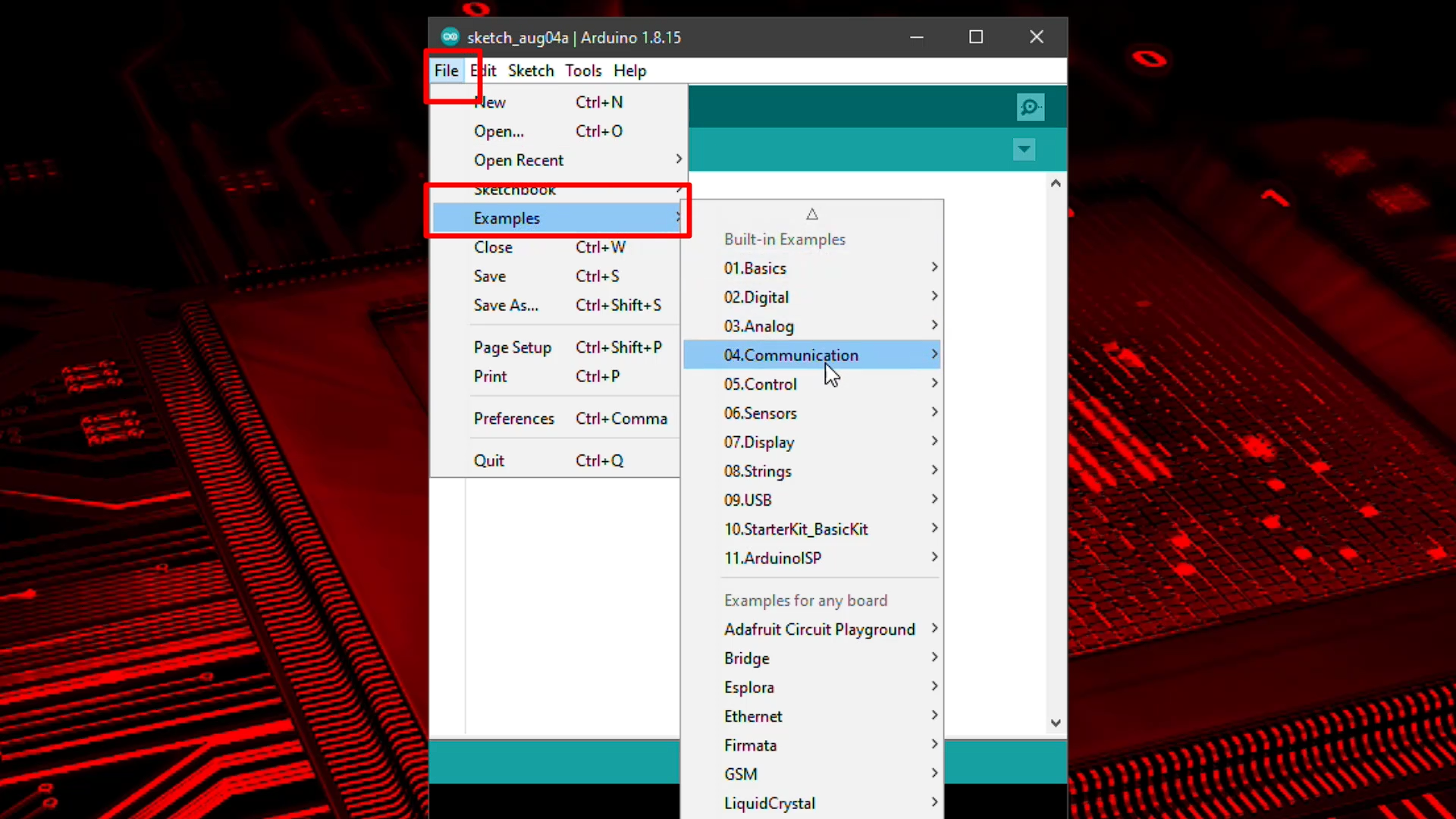The image size is (1456, 819).
Task: Open the Sketch menu
Action: point(530,70)
